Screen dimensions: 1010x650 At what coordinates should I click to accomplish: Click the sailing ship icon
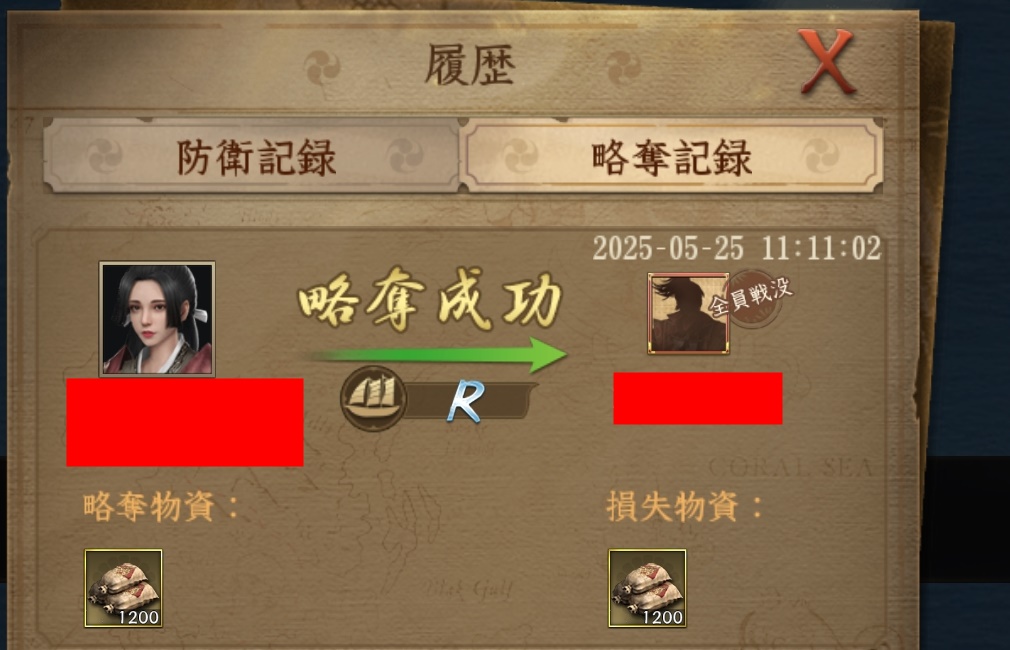click(x=373, y=398)
